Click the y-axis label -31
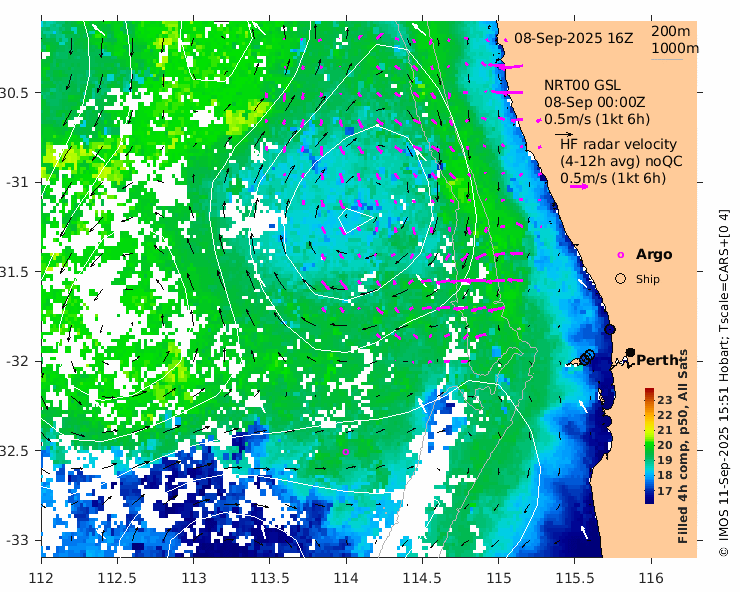This screenshot has height=592, width=740. coord(17,182)
